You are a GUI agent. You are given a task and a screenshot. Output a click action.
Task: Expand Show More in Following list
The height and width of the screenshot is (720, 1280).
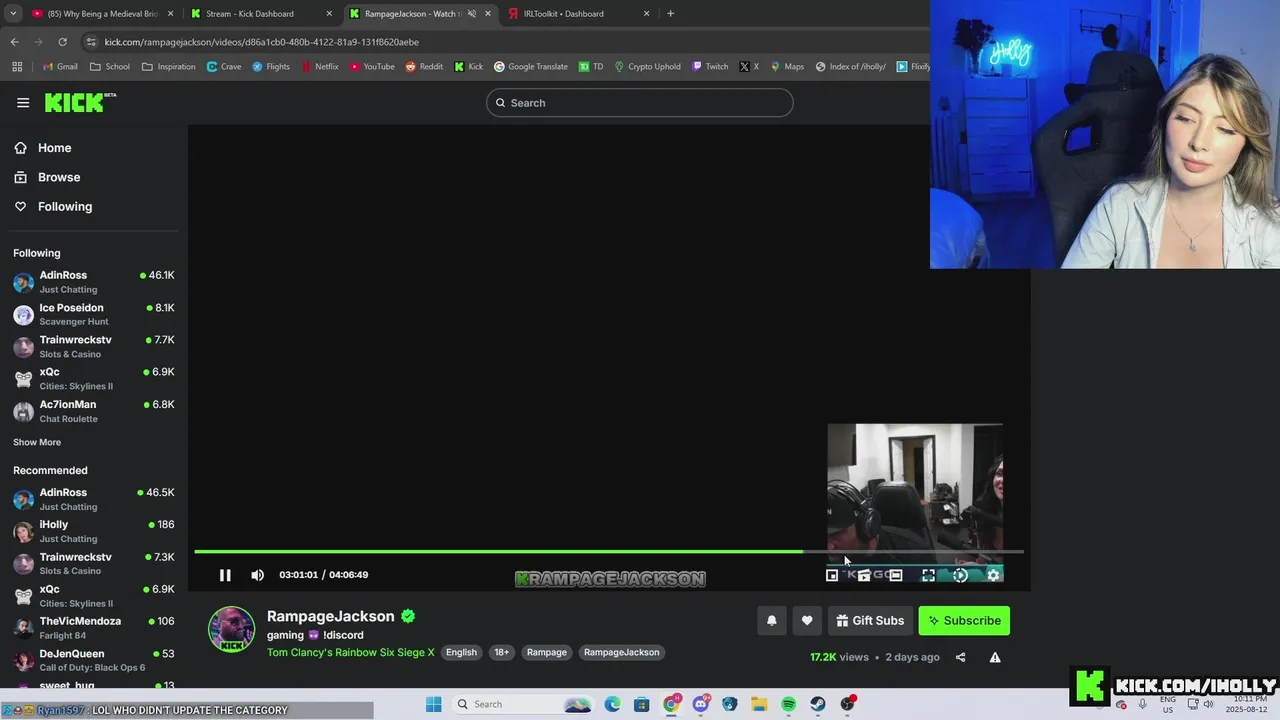click(x=37, y=442)
